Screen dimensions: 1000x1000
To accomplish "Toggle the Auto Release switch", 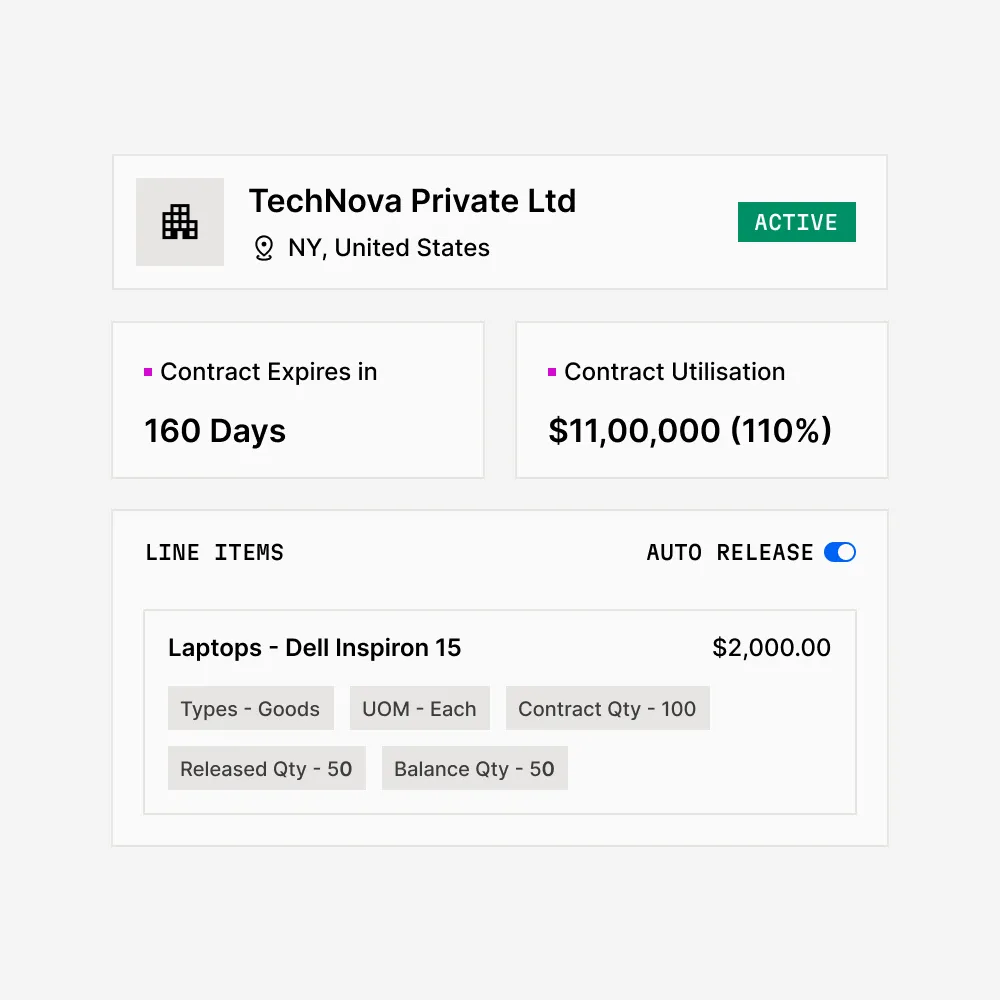I will pos(840,552).
